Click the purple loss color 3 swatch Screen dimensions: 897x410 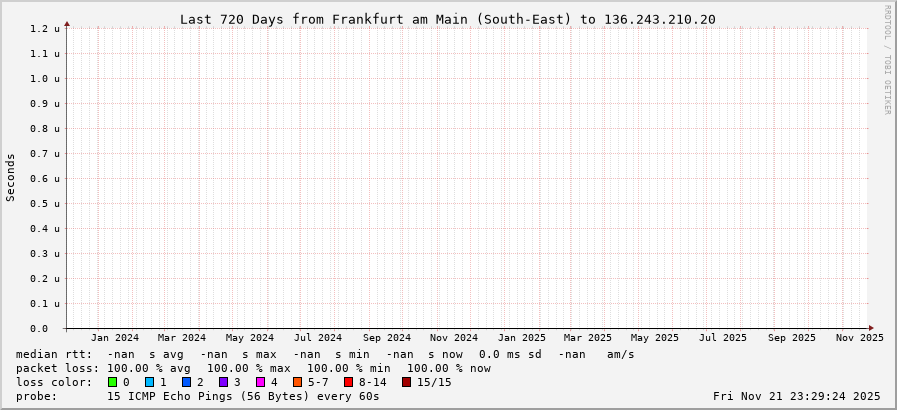(x=224, y=382)
